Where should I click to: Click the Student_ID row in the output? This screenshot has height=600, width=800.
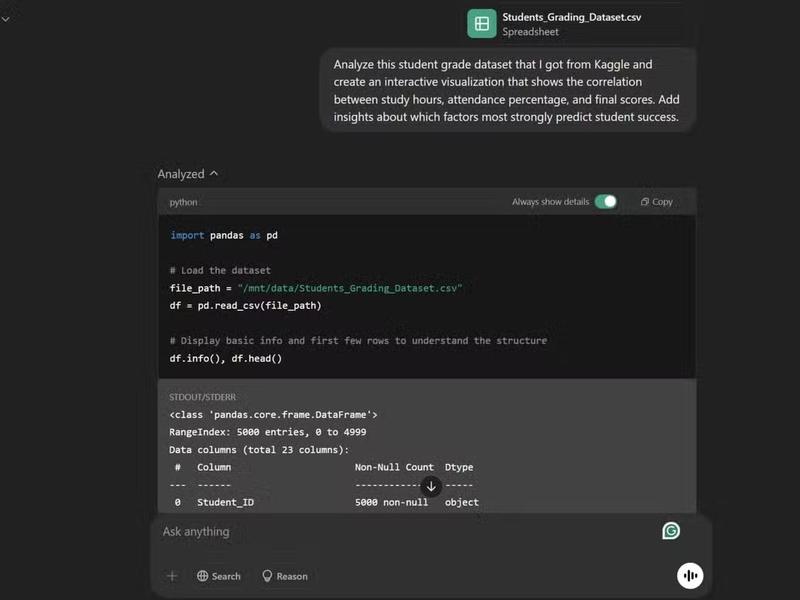click(x=225, y=502)
